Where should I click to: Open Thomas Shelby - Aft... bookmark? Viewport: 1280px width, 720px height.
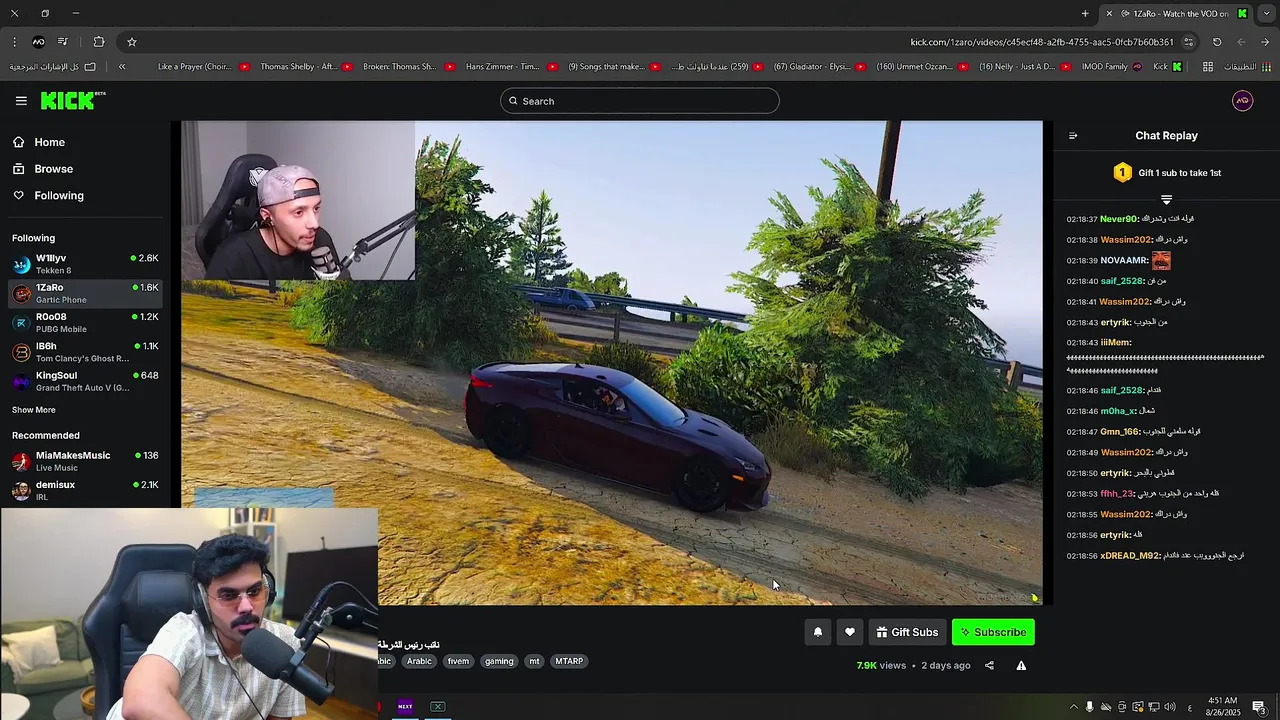coord(306,67)
